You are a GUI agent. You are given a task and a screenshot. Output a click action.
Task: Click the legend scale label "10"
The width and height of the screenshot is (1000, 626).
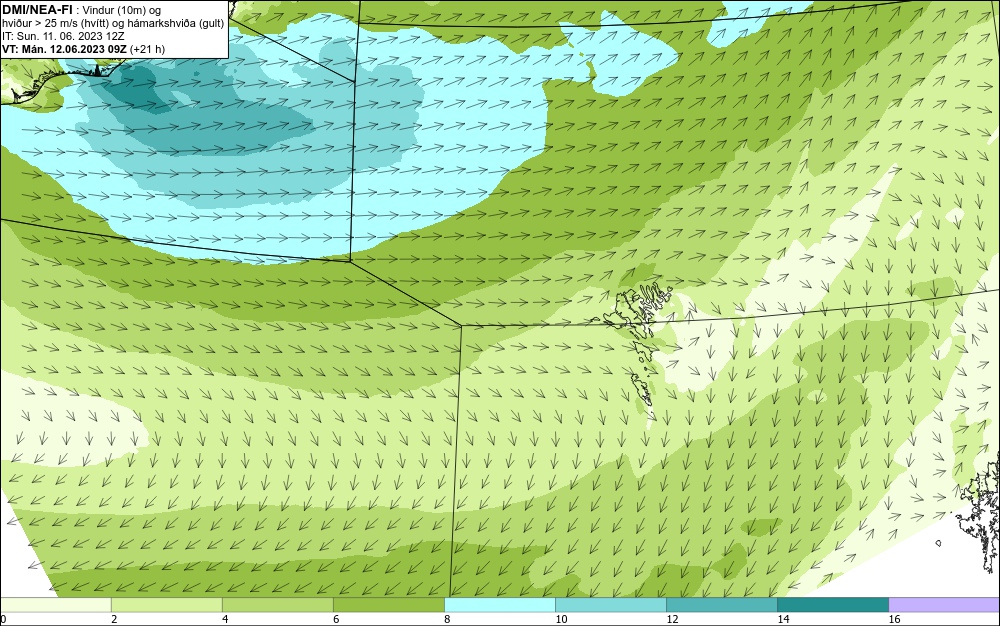[x=561, y=619]
